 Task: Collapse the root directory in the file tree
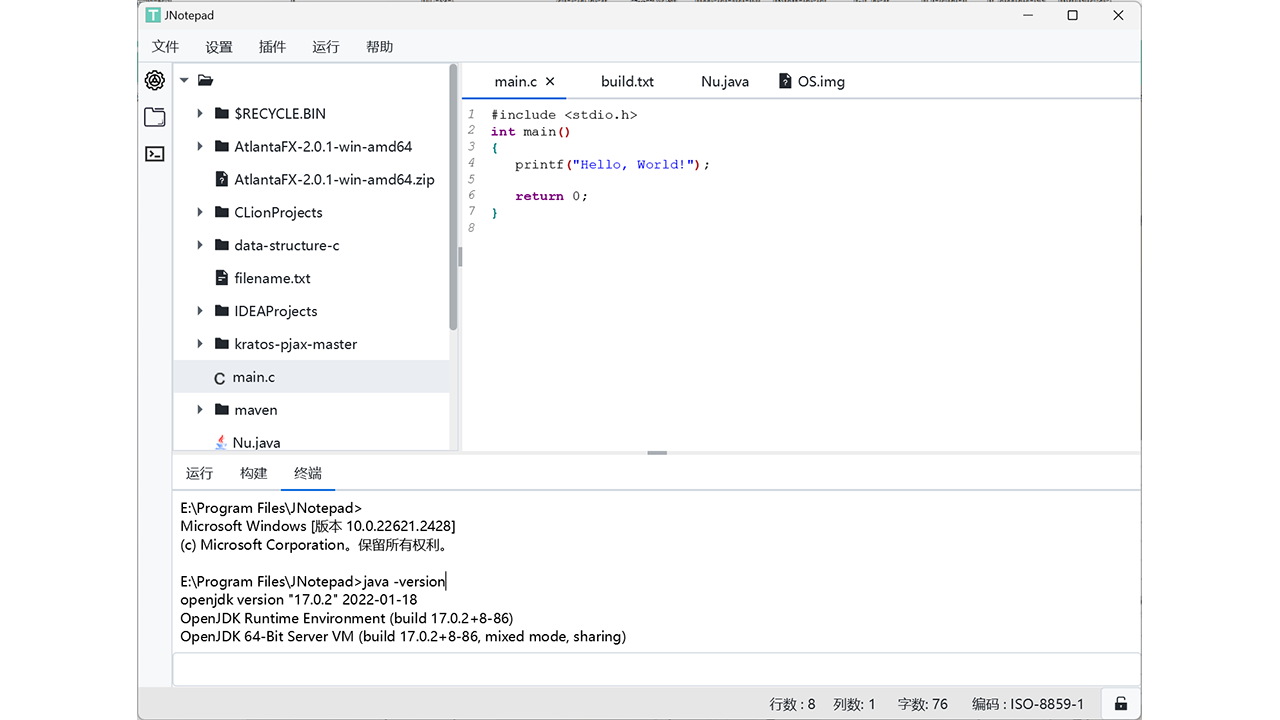[184, 80]
